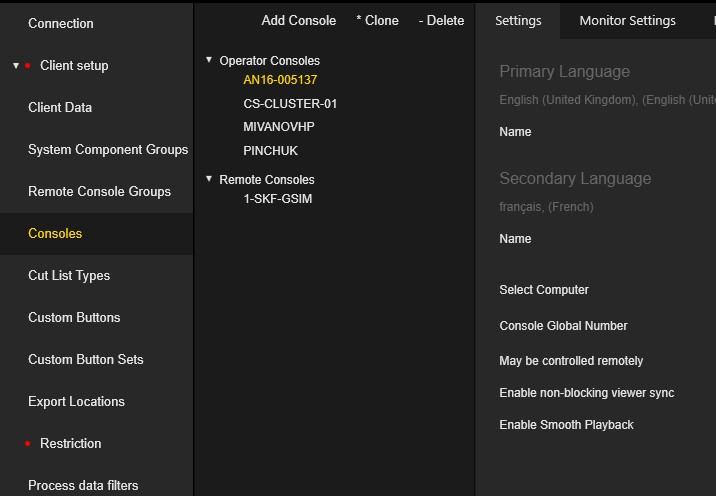716x496 pixels.
Task: Open the Restriction settings item
Action: (70, 444)
